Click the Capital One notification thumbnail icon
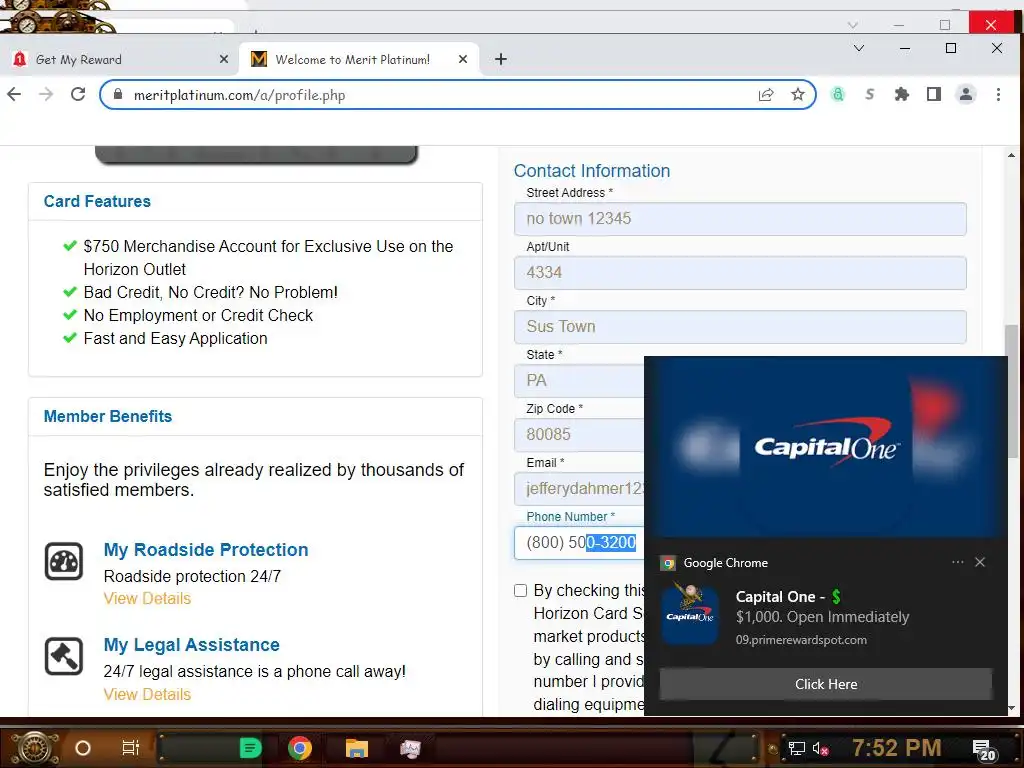Image resolution: width=1024 pixels, height=768 pixels. coord(690,613)
